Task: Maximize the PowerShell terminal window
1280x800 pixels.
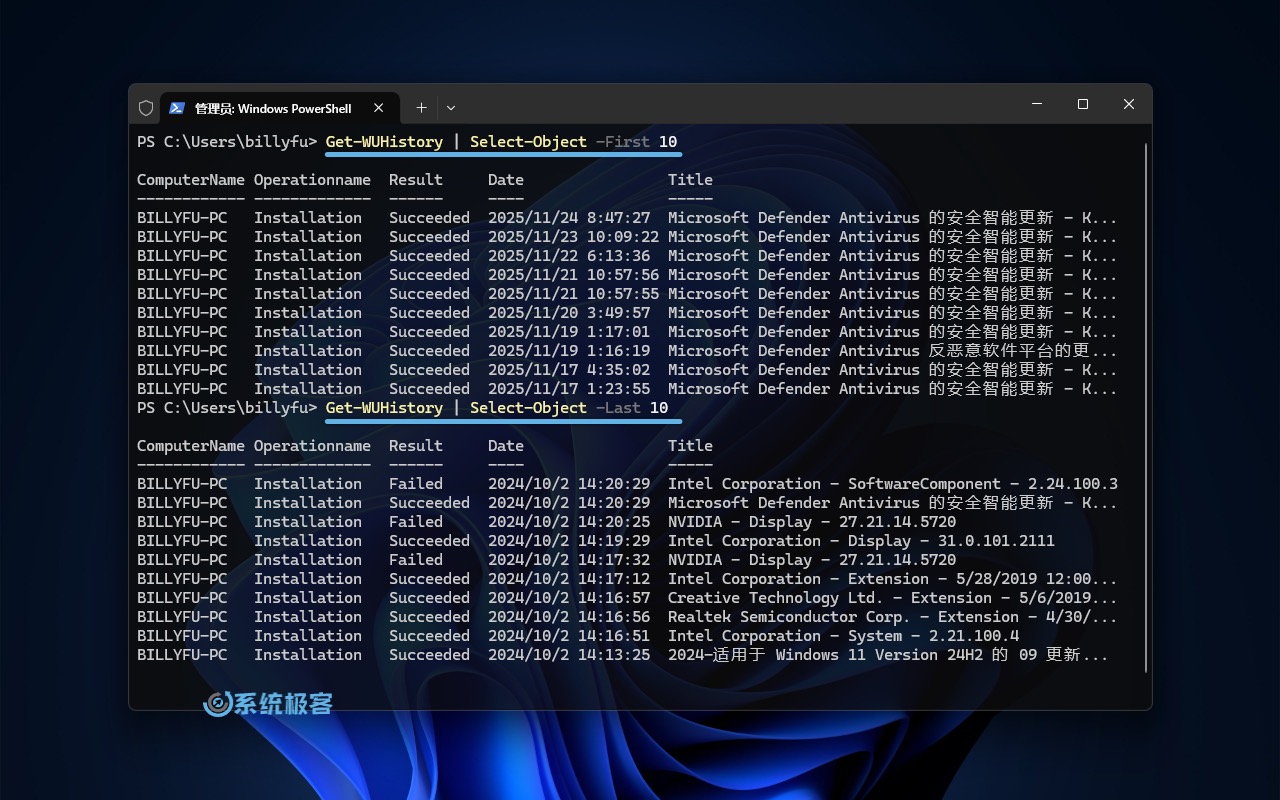Action: (1082, 104)
